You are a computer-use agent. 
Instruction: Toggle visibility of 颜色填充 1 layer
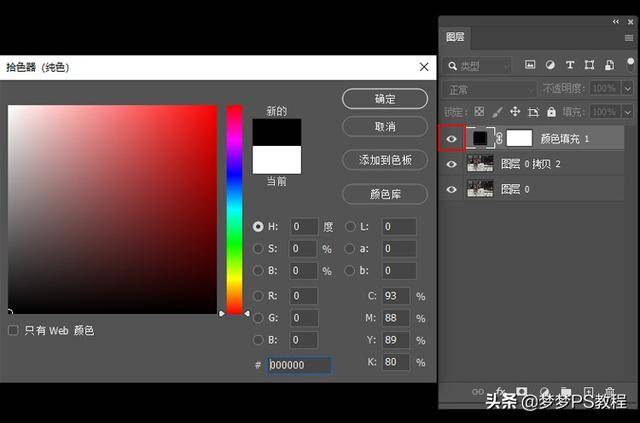(451, 139)
